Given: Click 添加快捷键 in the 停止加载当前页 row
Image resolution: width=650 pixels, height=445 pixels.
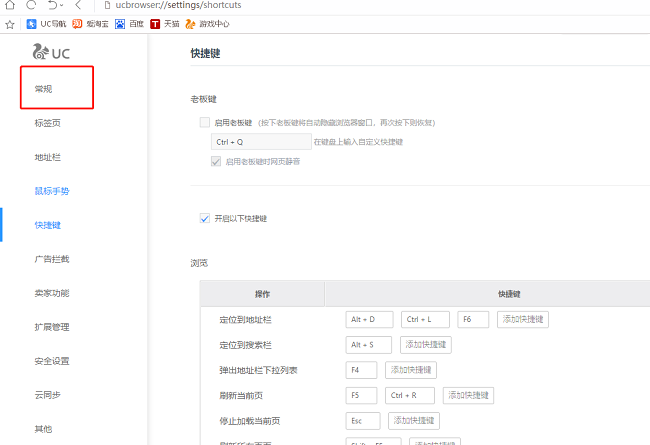Looking at the screenshot, I should (414, 421).
